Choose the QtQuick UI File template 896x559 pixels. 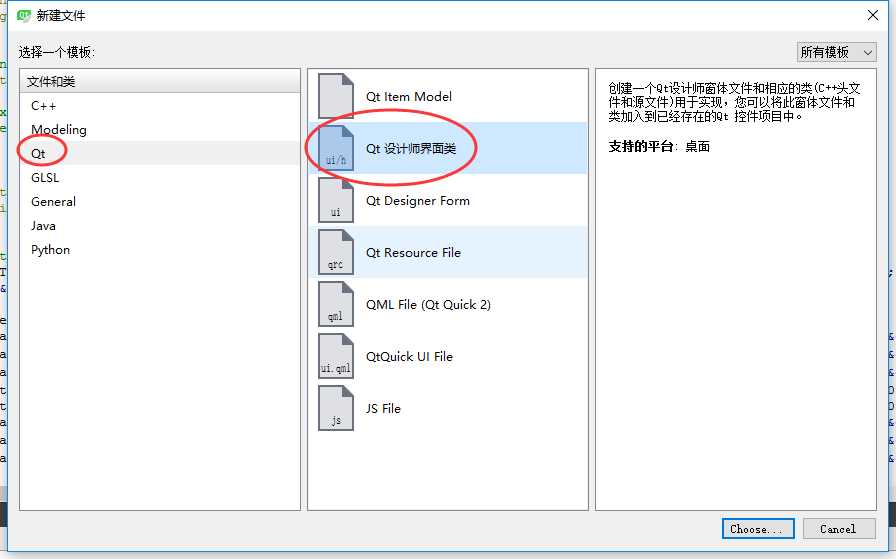[x=448, y=356]
